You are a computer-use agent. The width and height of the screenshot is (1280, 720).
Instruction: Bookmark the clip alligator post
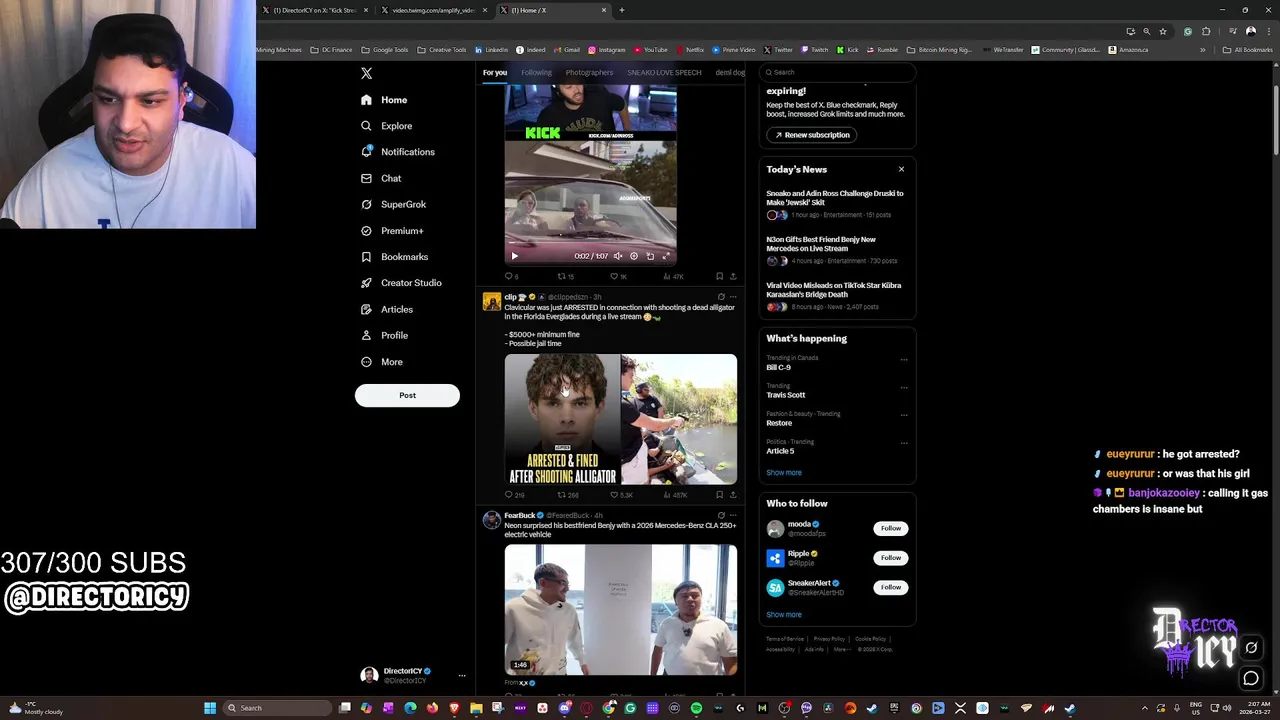(719, 495)
